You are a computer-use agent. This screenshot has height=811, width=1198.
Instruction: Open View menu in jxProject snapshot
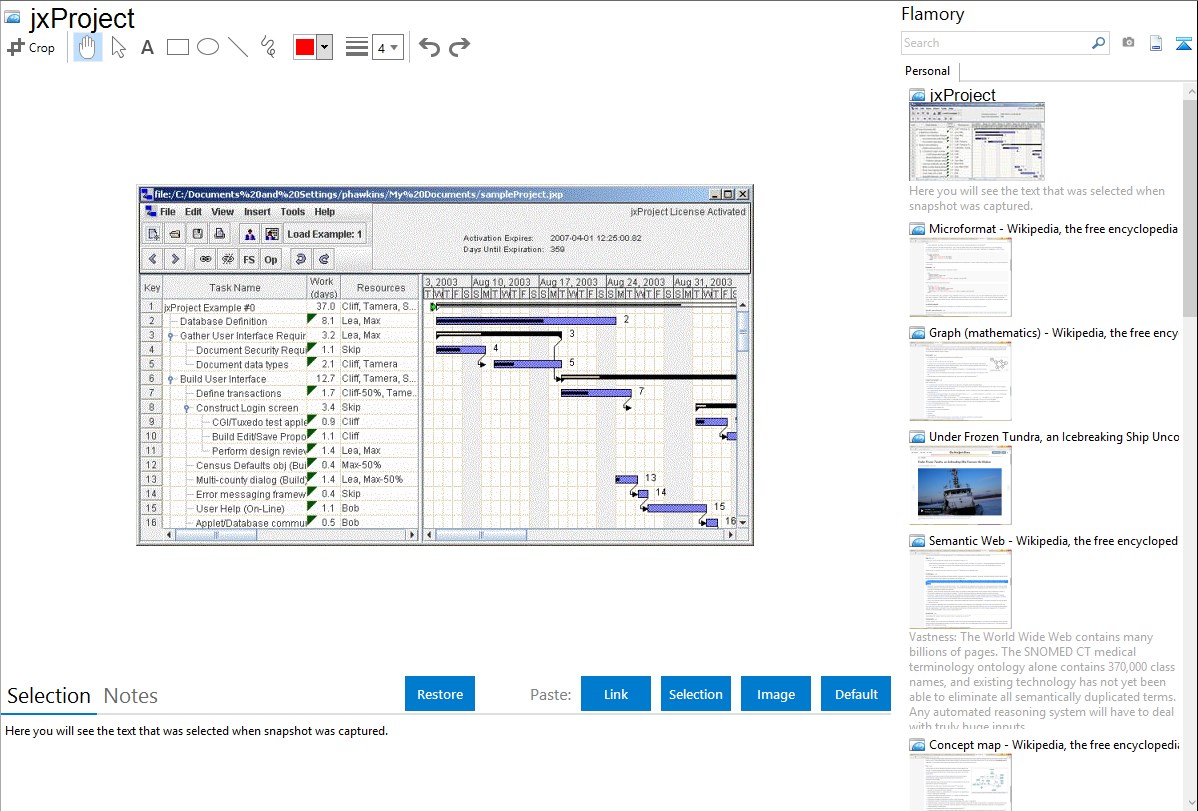(222, 212)
